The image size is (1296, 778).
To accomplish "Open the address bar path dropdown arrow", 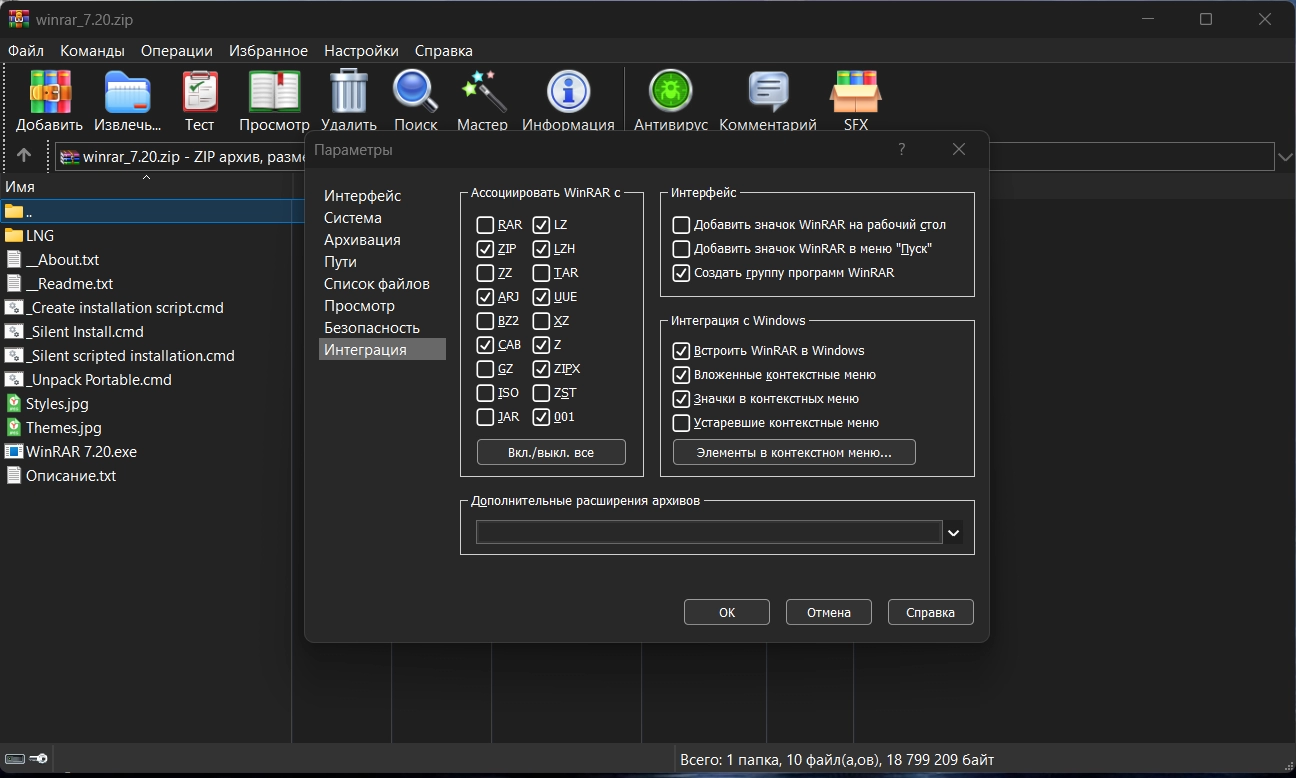I will pos(1285,156).
